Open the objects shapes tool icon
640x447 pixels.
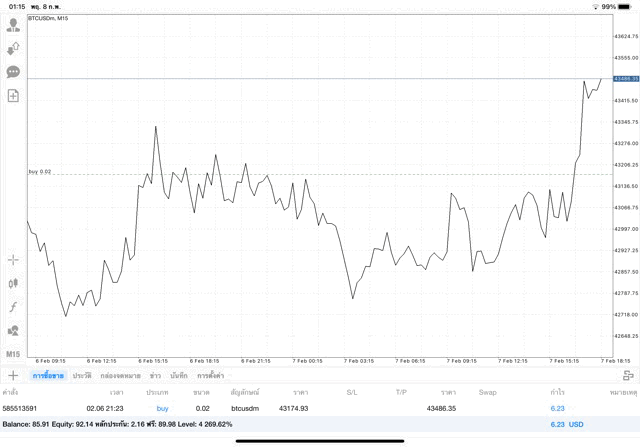pos(13,331)
